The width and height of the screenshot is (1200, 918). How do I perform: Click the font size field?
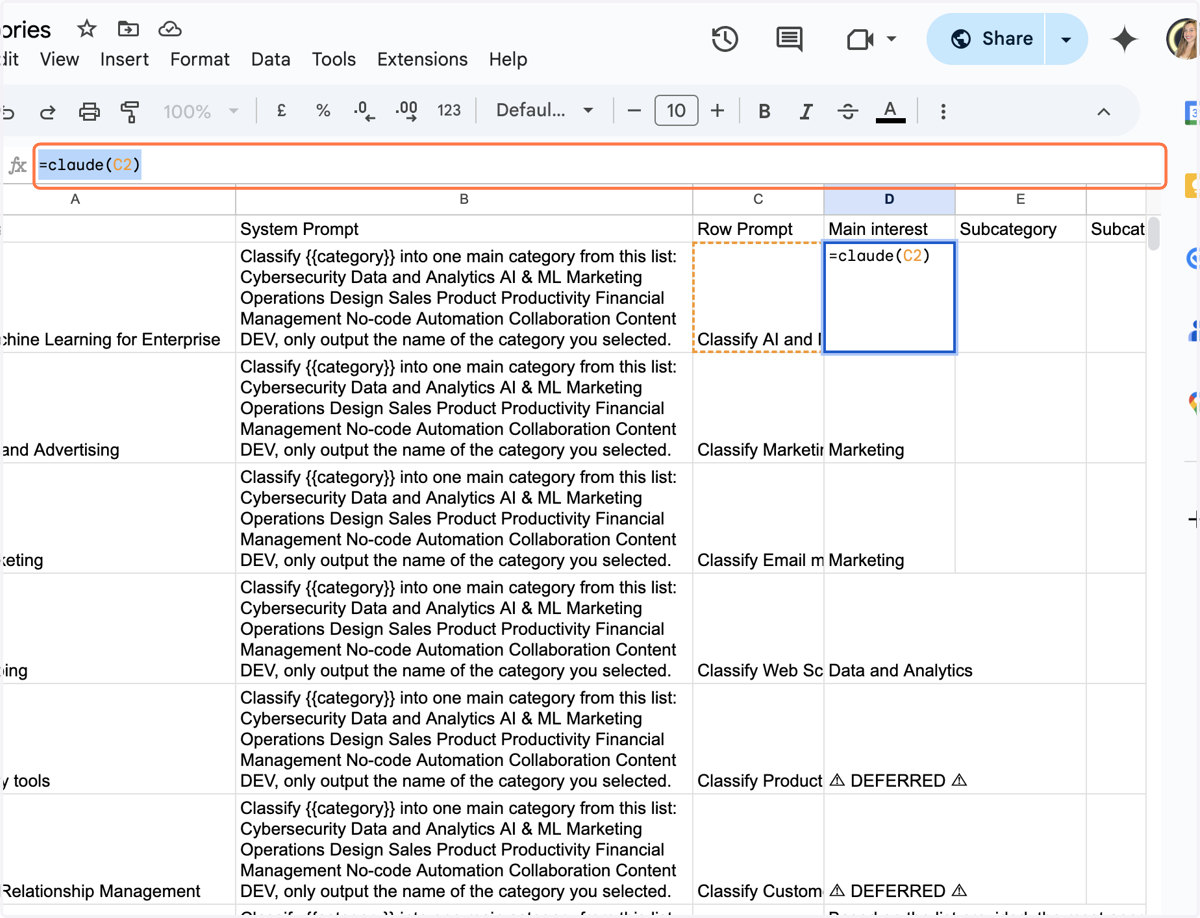coord(676,111)
